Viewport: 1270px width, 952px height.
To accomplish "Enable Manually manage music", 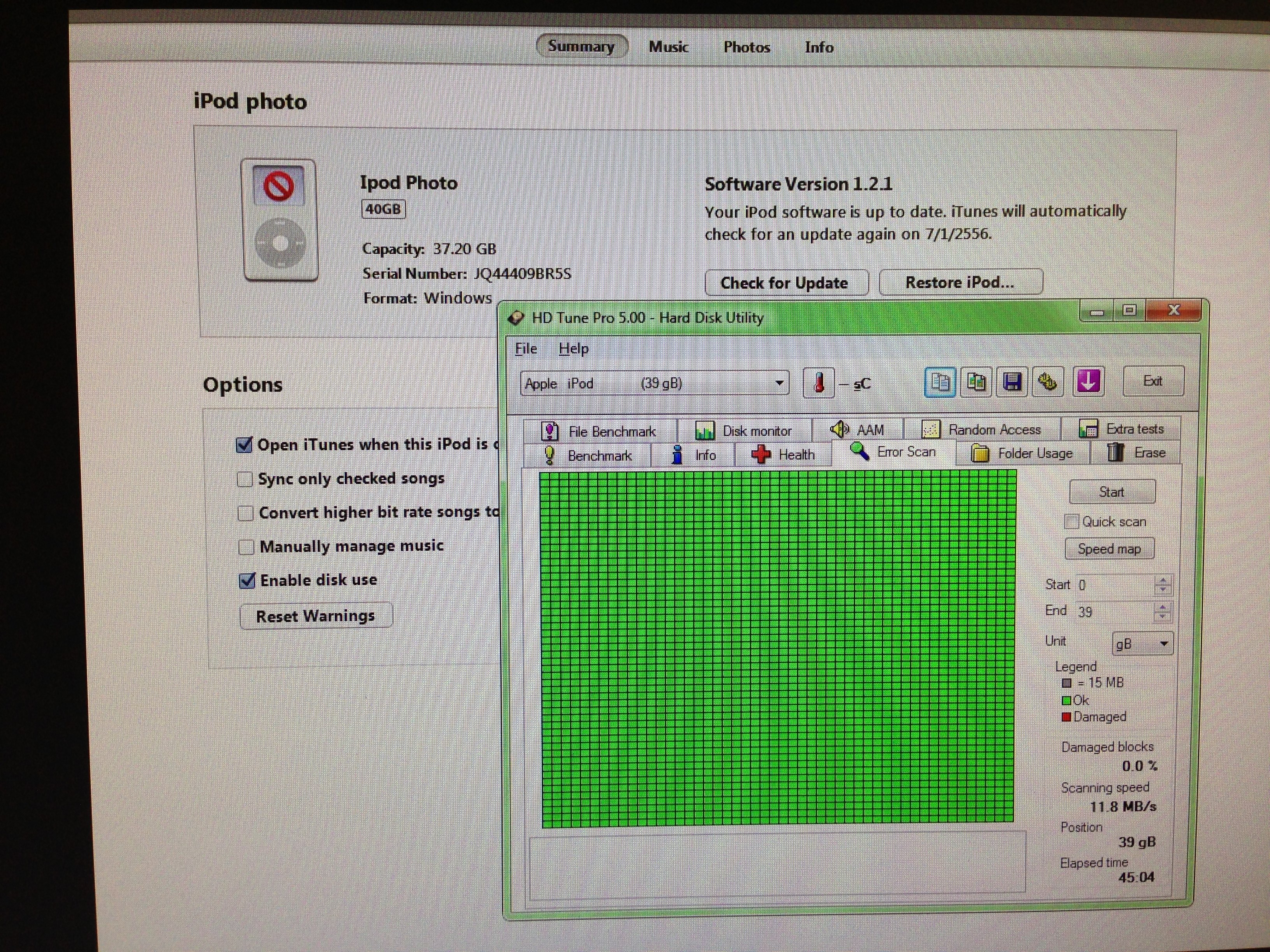I will click(246, 546).
